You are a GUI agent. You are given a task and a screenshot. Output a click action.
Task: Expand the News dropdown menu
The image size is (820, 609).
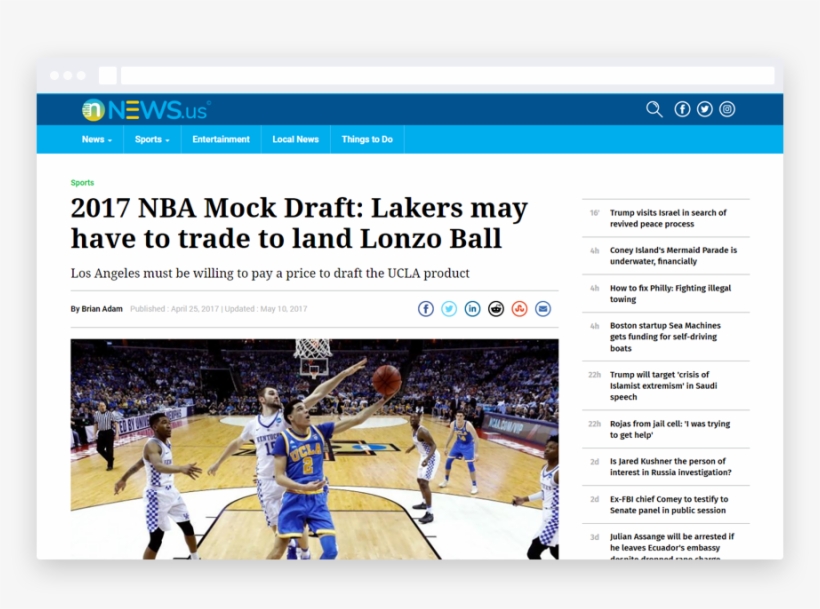tap(97, 140)
